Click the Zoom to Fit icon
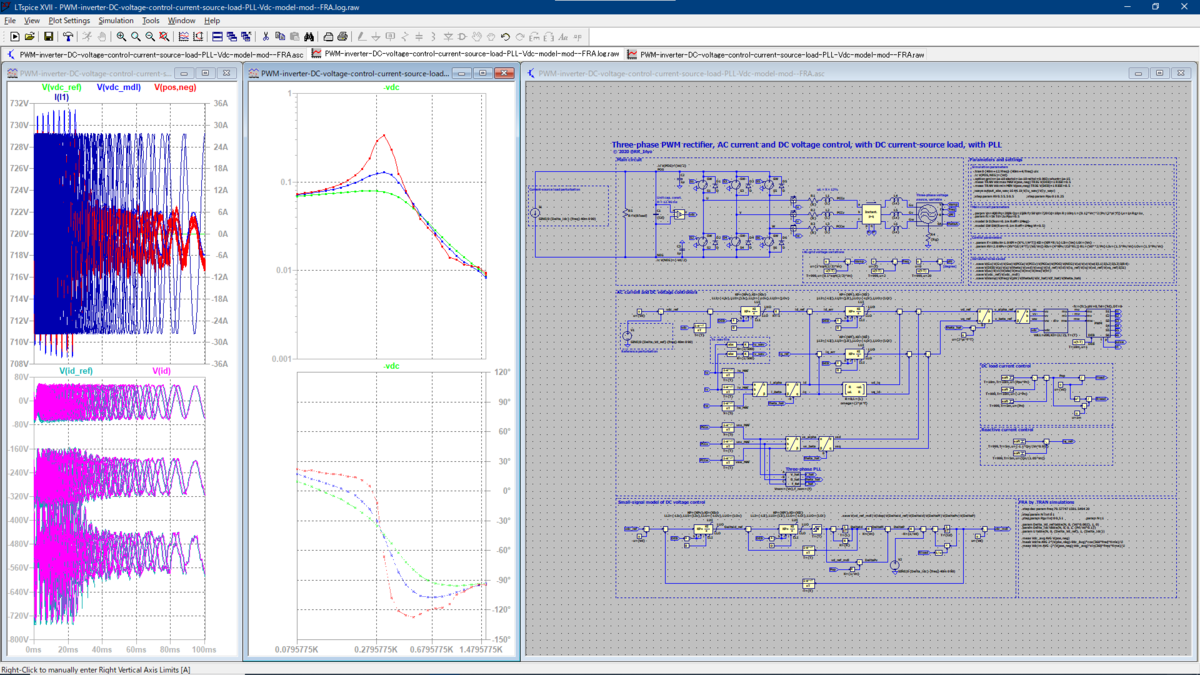This screenshot has height=675, width=1200. coord(163,36)
